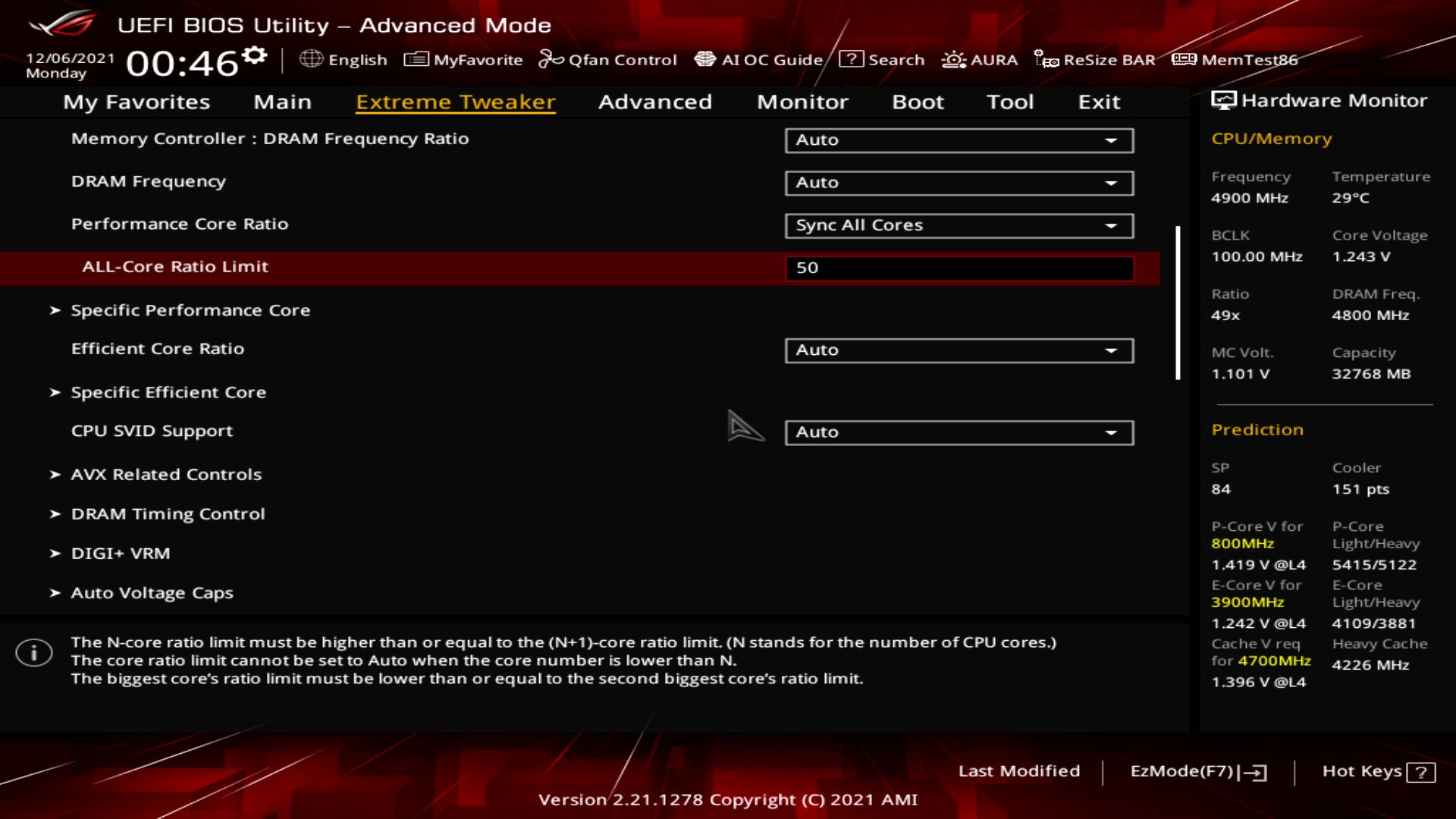Switch to the Monitor tab
The image size is (1456, 819).
[x=802, y=102]
